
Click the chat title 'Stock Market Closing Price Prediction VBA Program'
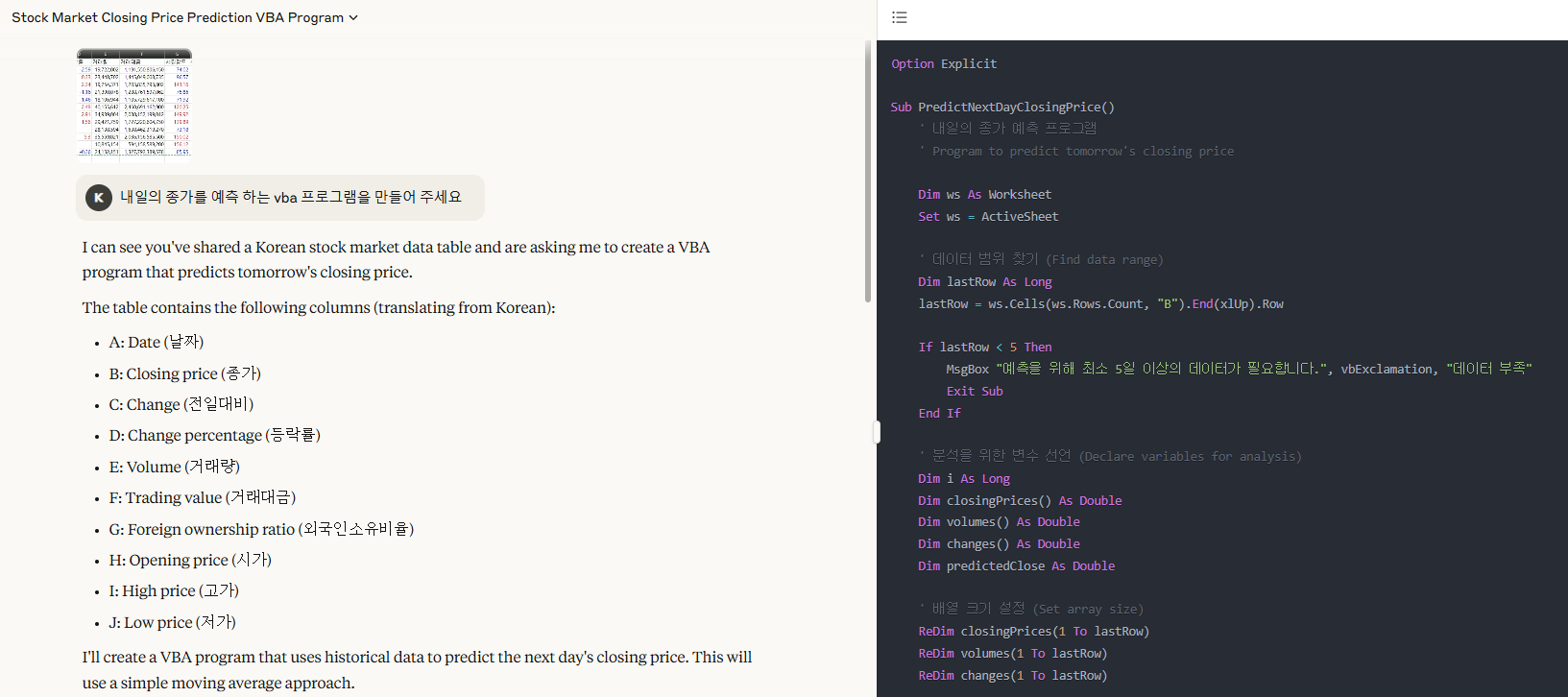pos(178,17)
